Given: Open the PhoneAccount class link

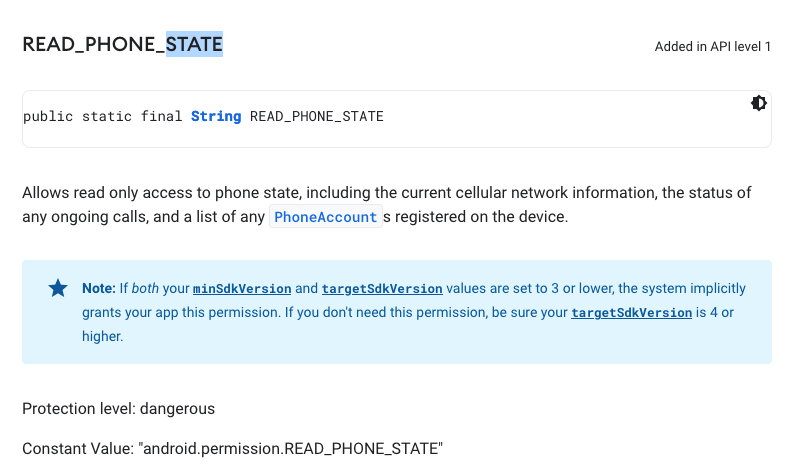Looking at the screenshot, I should point(326,217).
